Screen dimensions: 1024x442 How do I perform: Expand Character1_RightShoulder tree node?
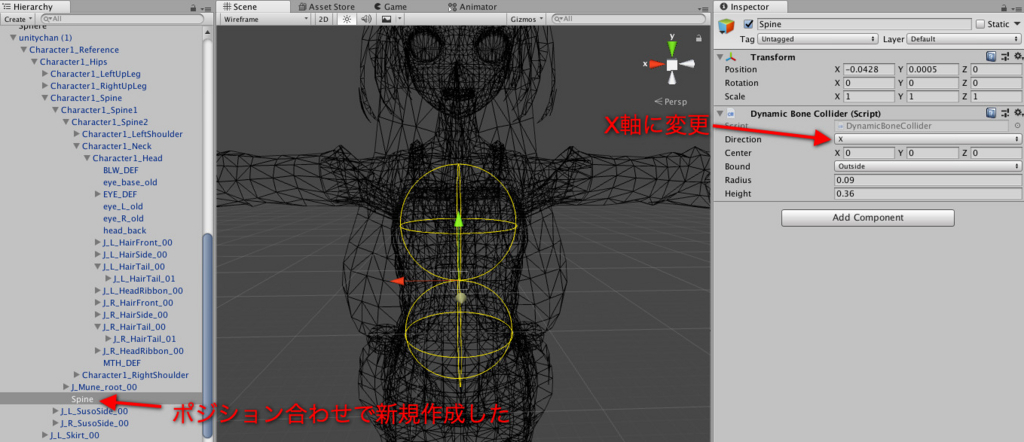click(76, 375)
